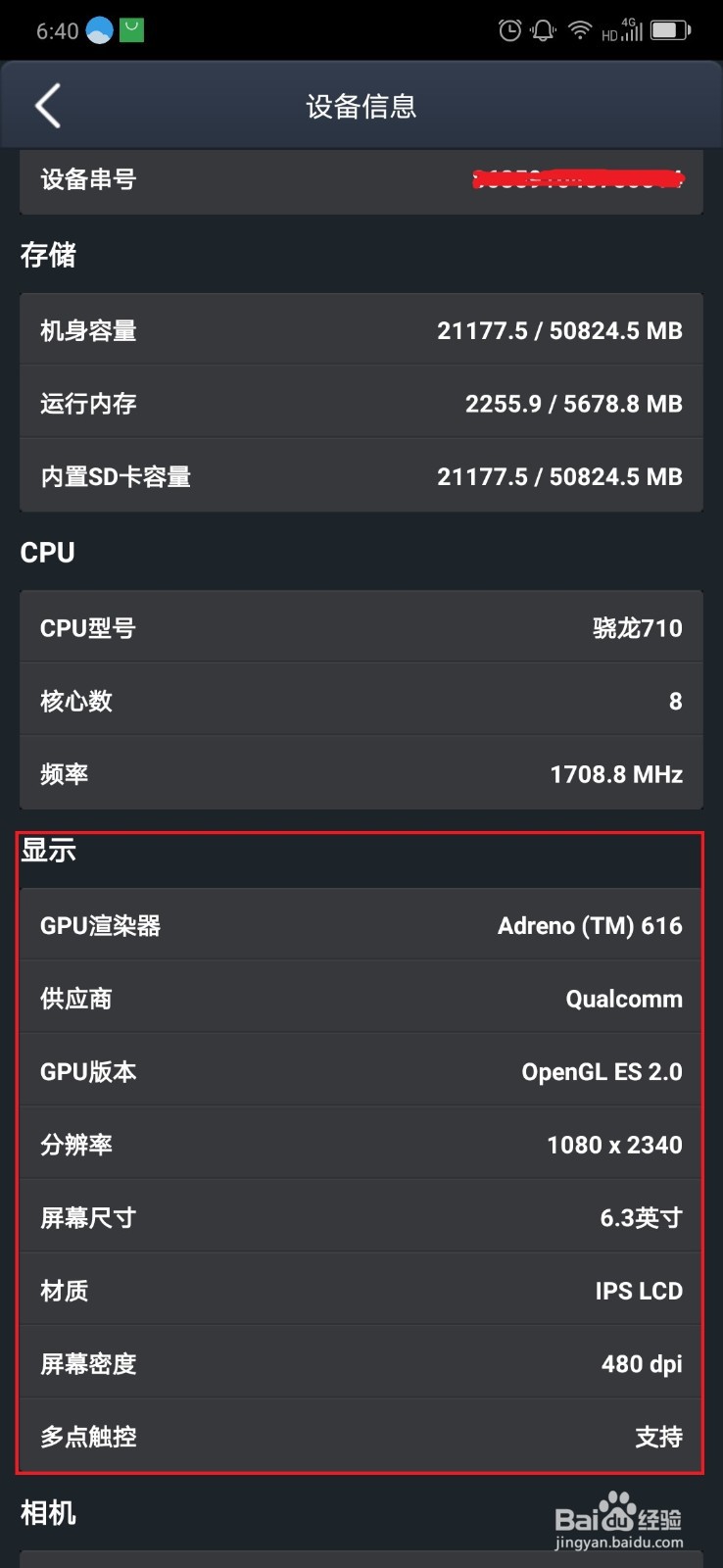The image size is (723, 1568).
Task: Tap the 4G HD signal icon
Action: click(622, 30)
